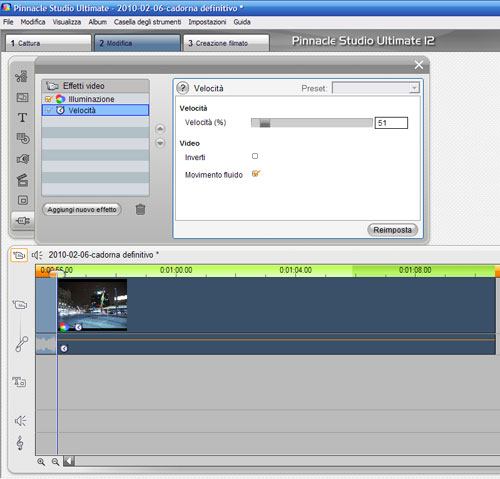Screen dimensions: 500x479
Task: Open the help question mark for Velocità
Action: [182, 88]
